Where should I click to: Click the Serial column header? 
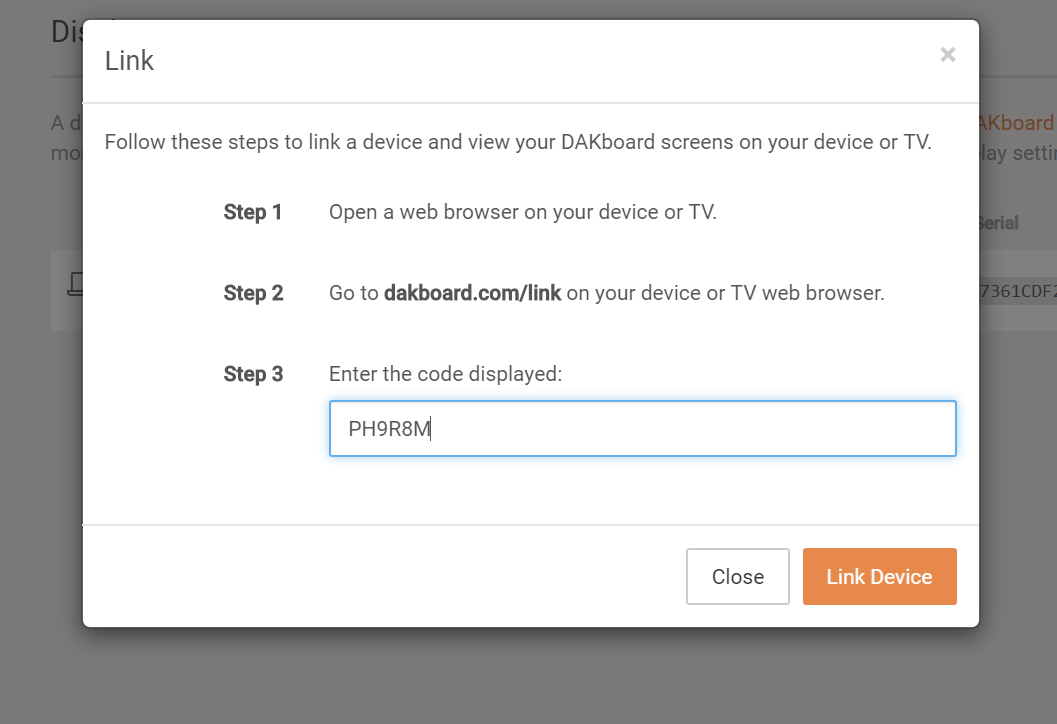(996, 223)
